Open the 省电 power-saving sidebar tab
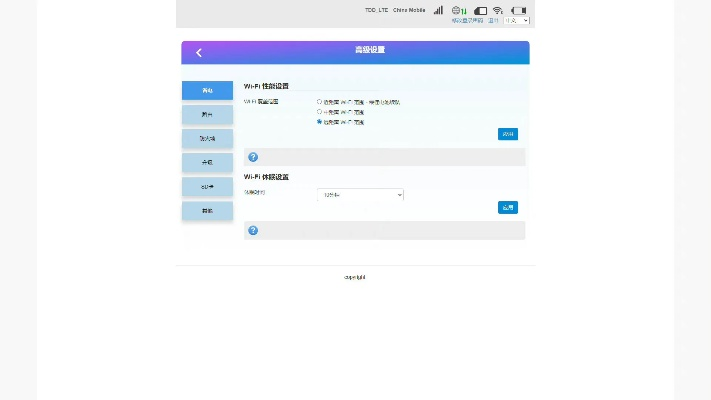 (207, 90)
